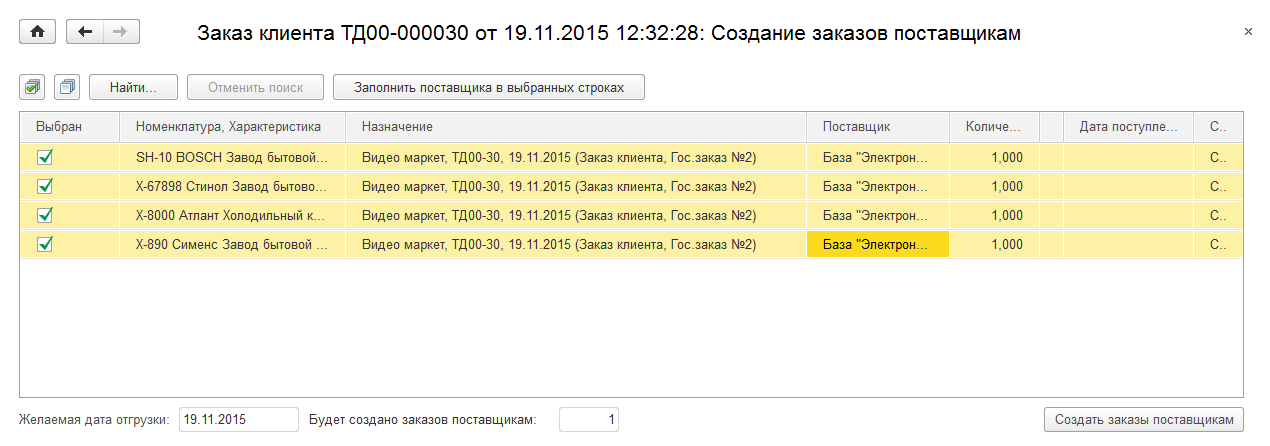
Task: Select highlighted supplier cell in X-890 row
Action: 876,244
